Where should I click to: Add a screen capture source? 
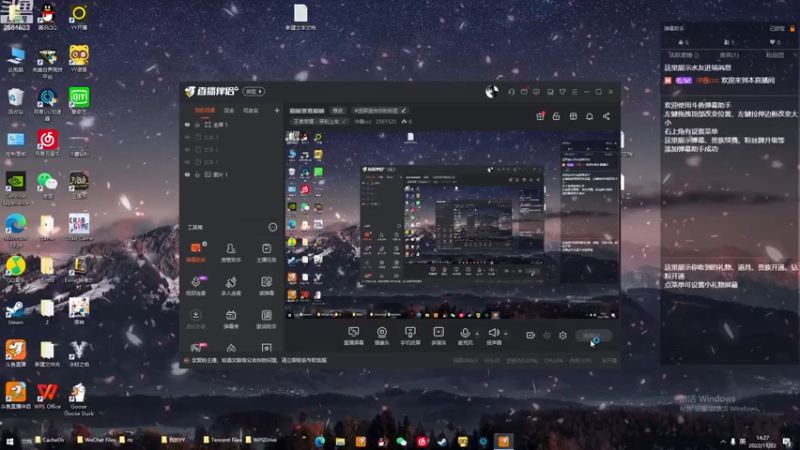353,336
